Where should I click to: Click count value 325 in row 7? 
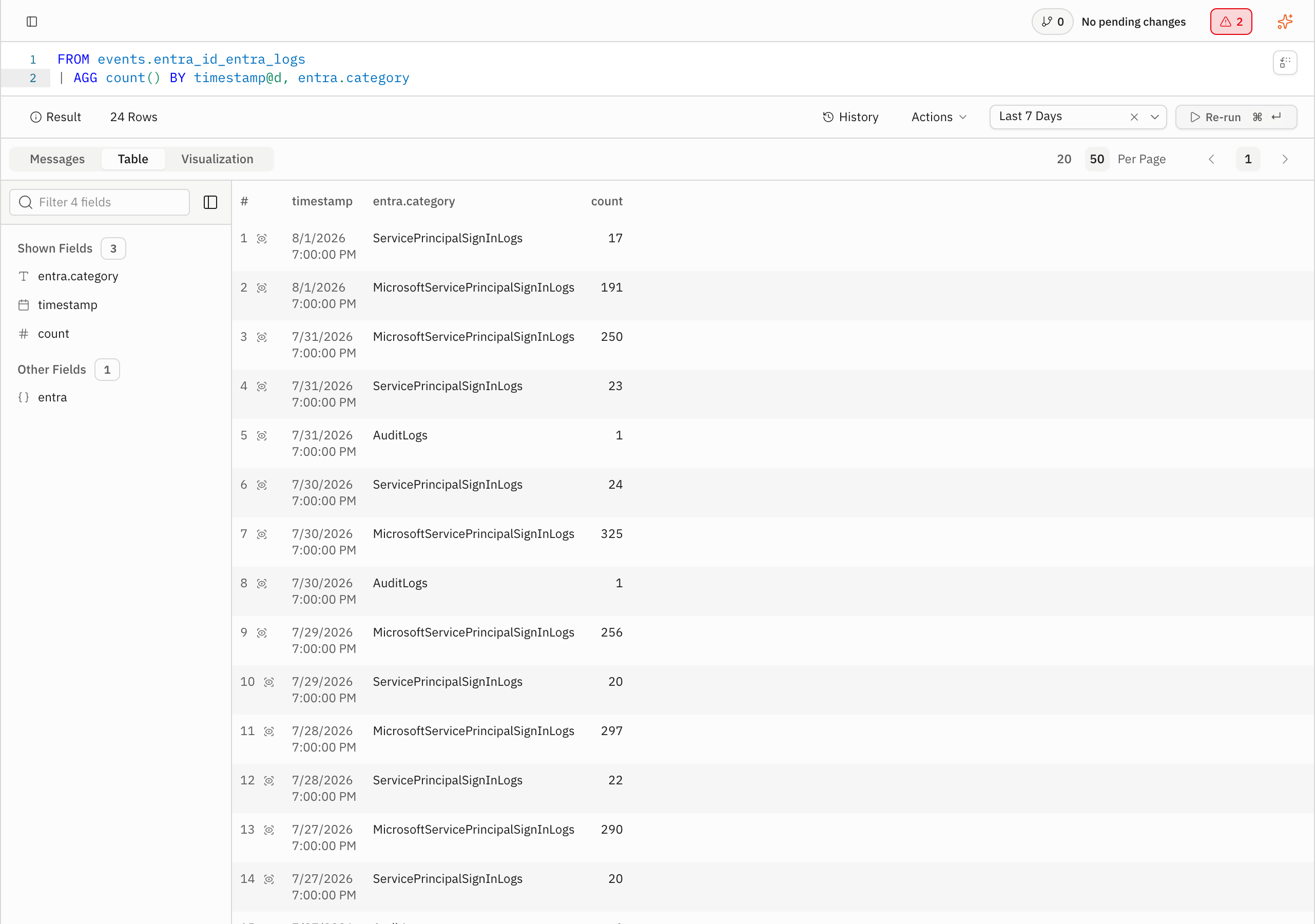pyautogui.click(x=611, y=534)
